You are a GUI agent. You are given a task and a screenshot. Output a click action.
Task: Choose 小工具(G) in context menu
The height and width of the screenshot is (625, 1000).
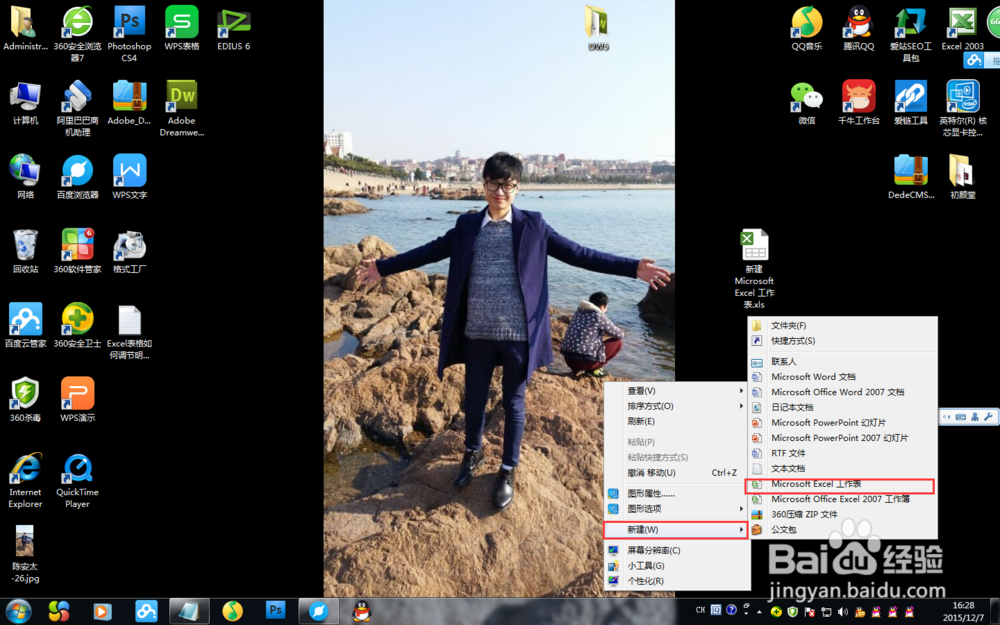click(676, 565)
